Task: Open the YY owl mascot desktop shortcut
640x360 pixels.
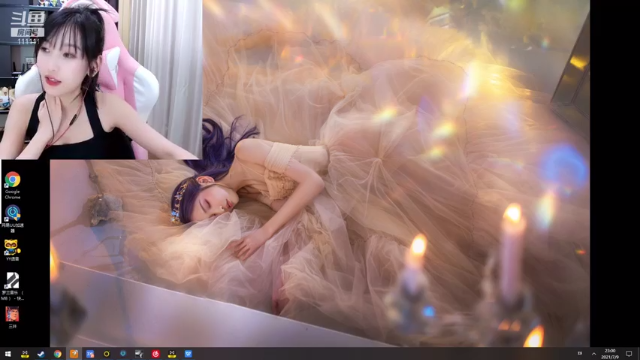Action: tap(12, 250)
